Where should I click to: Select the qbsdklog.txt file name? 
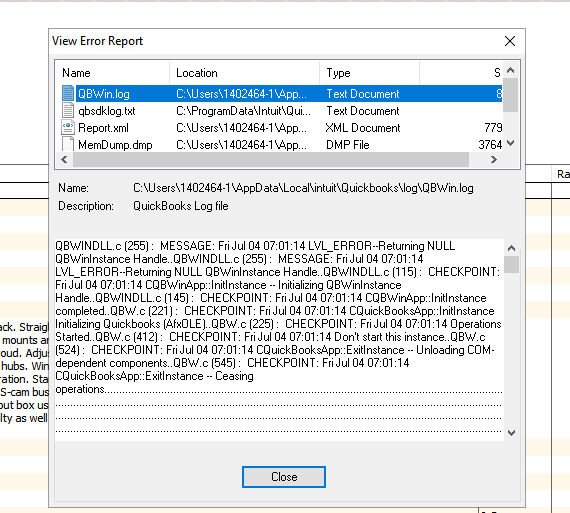pyautogui.click(x=107, y=111)
